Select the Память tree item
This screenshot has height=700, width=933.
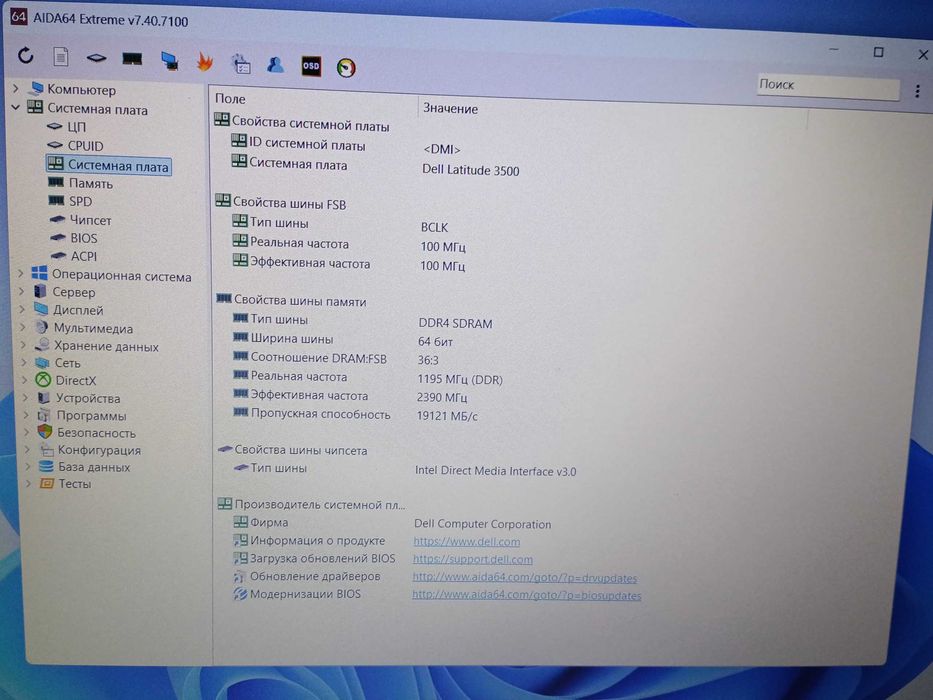(x=90, y=183)
